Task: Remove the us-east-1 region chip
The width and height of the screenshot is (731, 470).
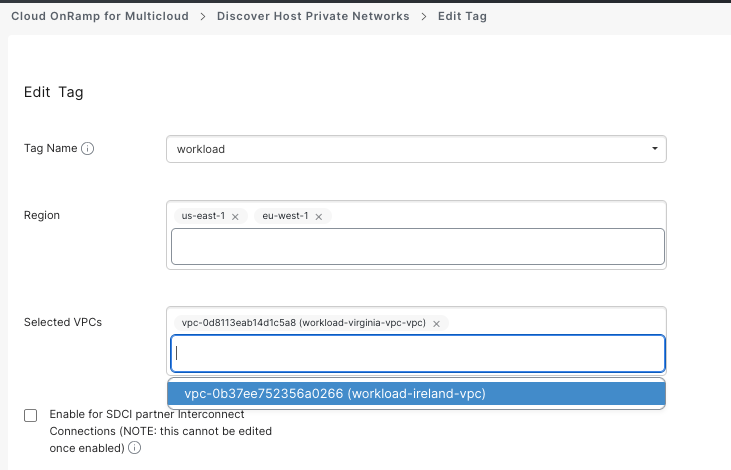Action: coord(235,216)
